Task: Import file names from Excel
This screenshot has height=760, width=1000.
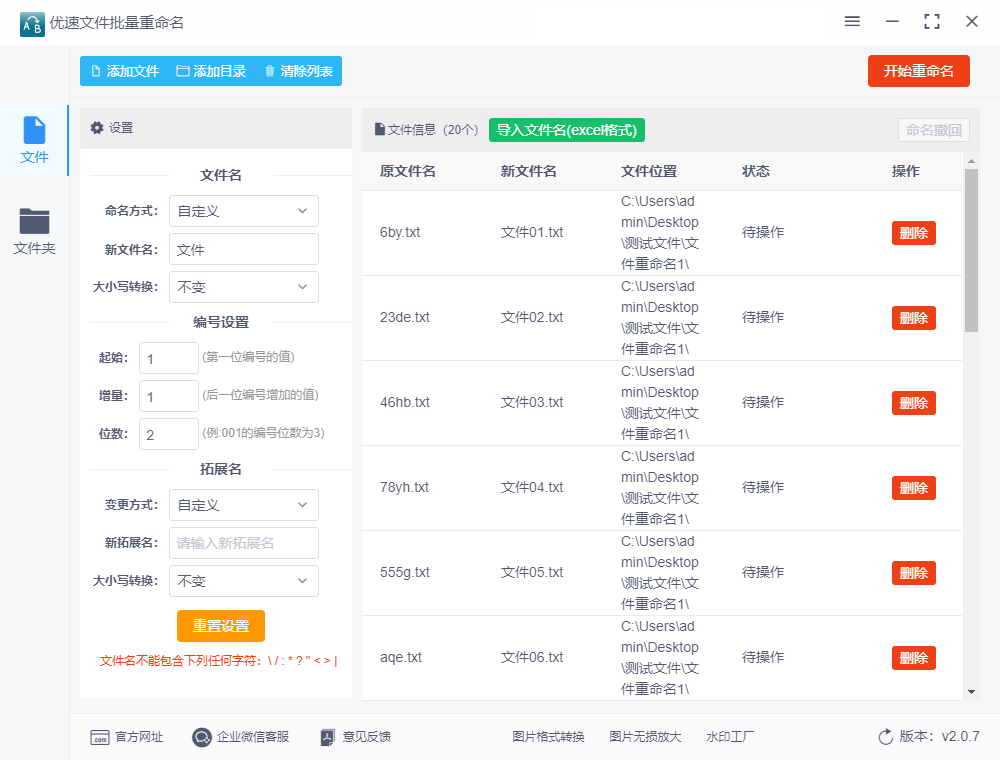Action: tap(567, 130)
